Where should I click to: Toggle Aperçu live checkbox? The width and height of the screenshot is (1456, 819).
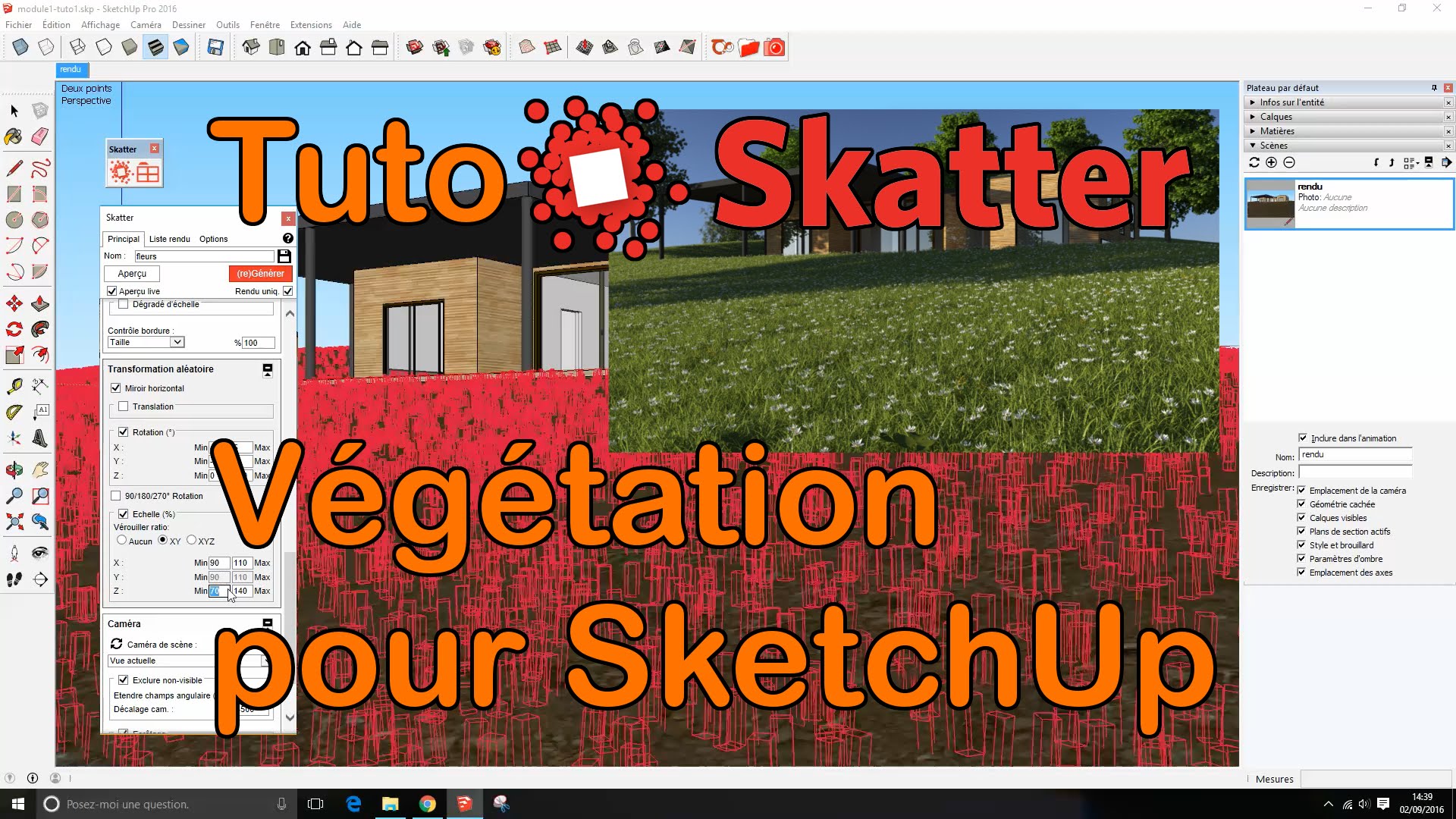coord(112,291)
